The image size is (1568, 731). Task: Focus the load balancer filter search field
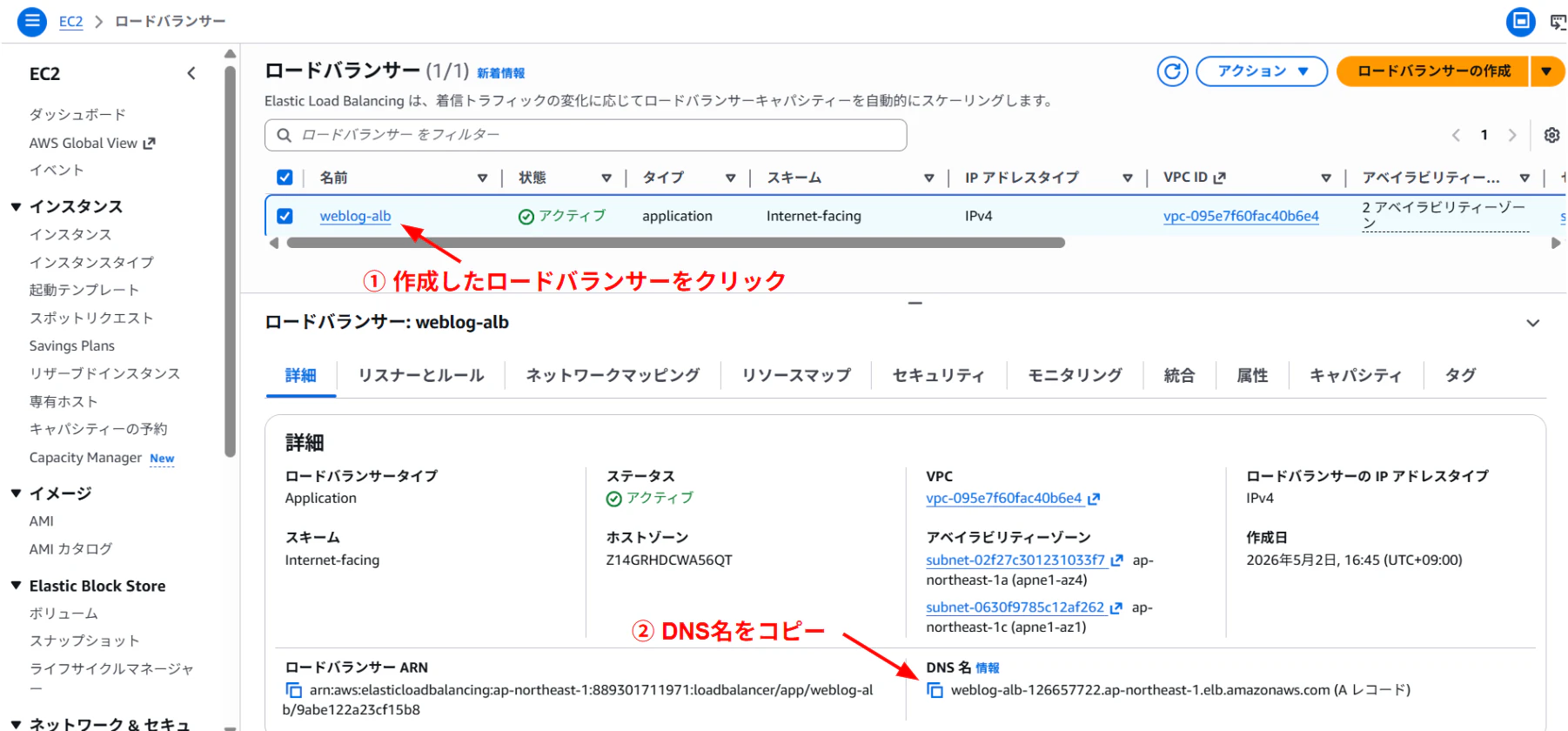pyautogui.click(x=586, y=135)
